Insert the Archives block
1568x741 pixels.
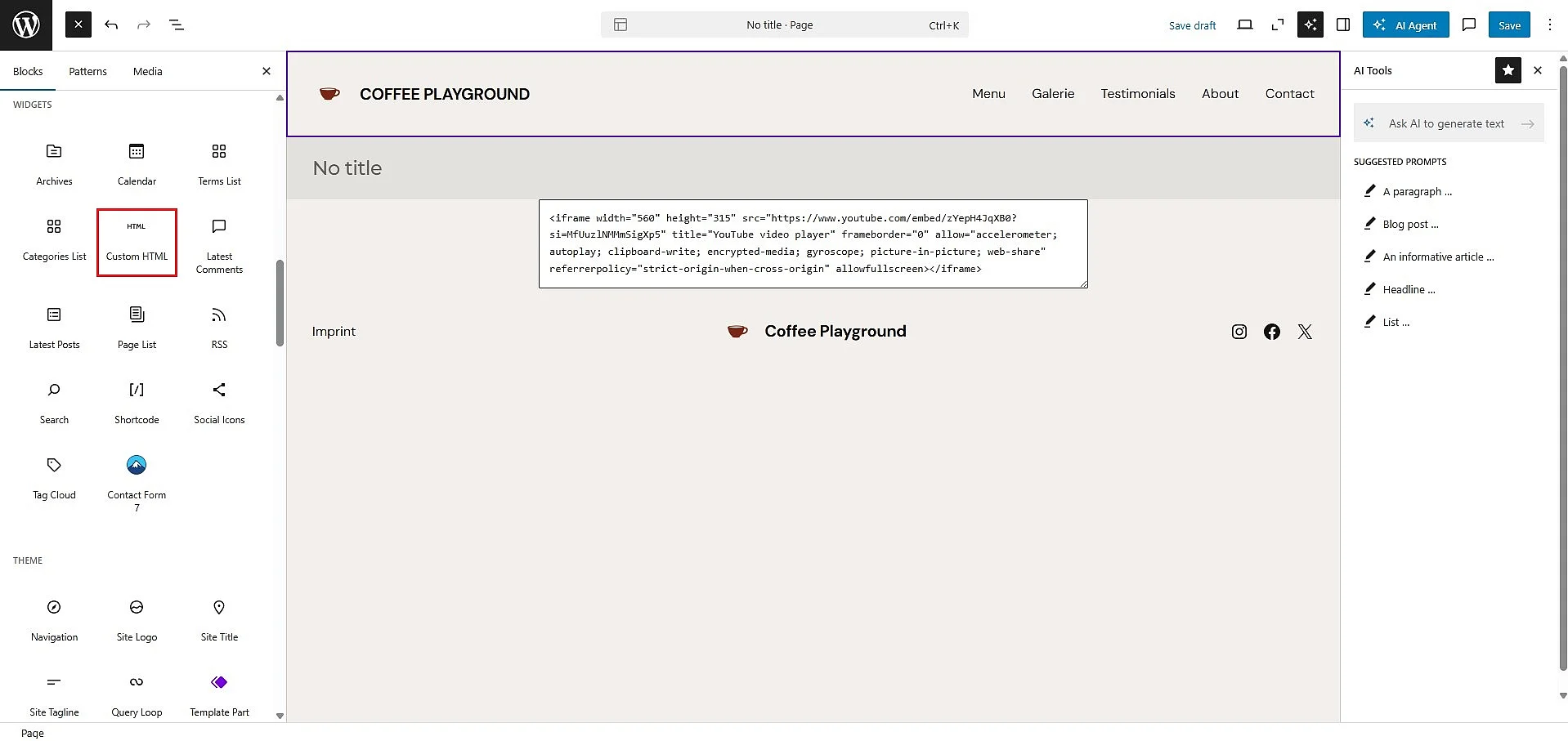(54, 163)
